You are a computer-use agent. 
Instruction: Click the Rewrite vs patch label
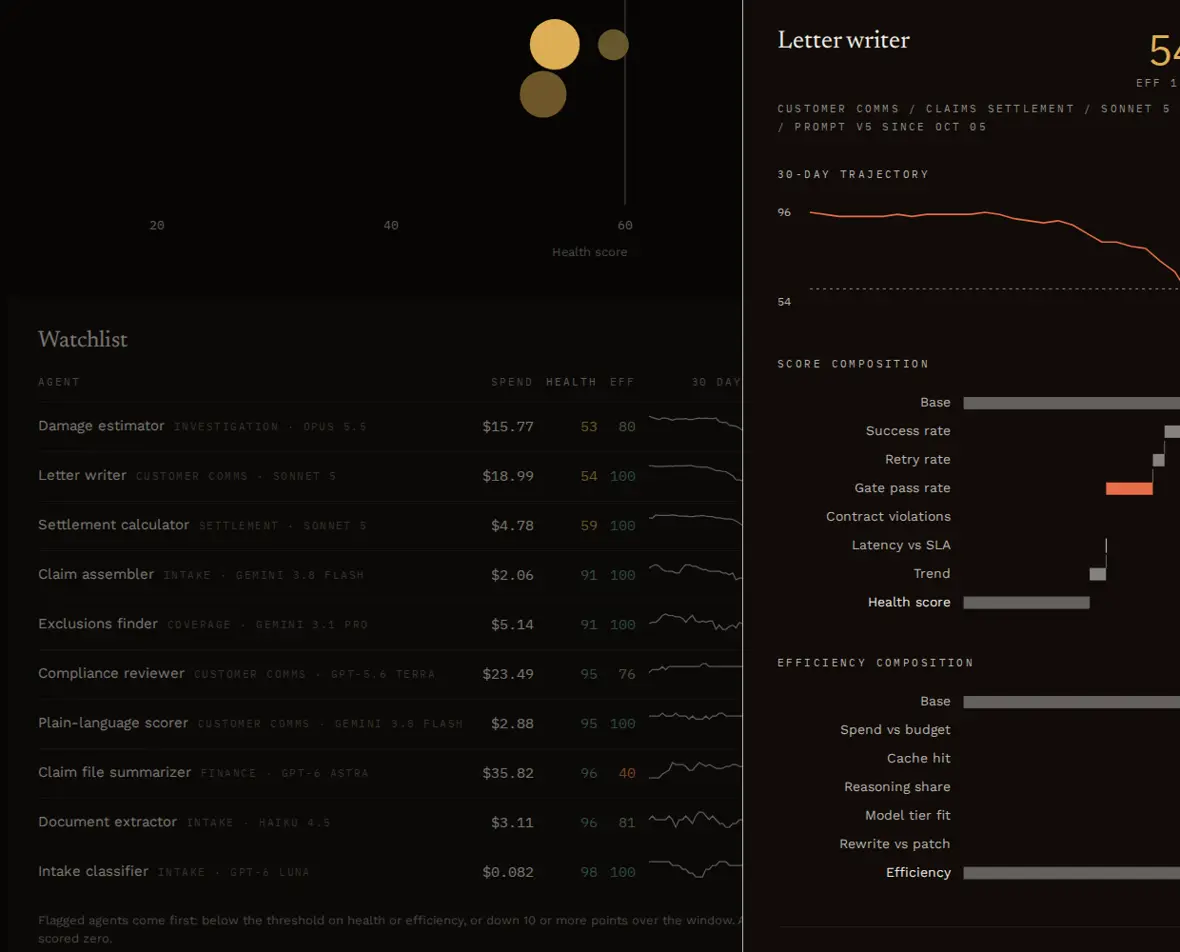(894, 844)
